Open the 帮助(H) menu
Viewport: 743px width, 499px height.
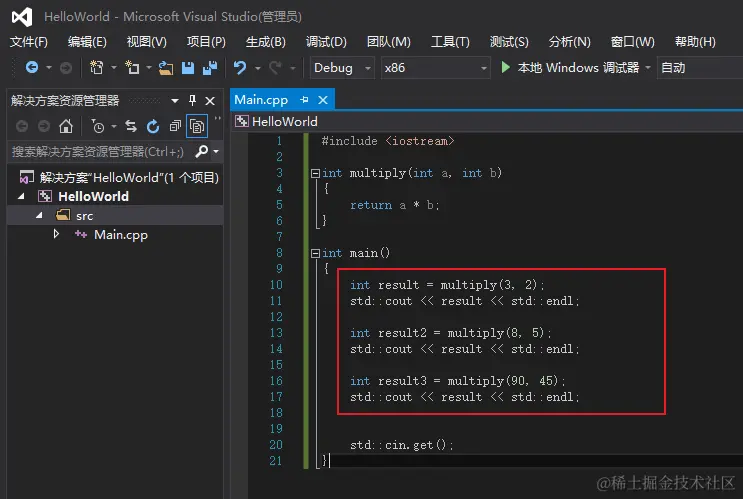tap(695, 42)
